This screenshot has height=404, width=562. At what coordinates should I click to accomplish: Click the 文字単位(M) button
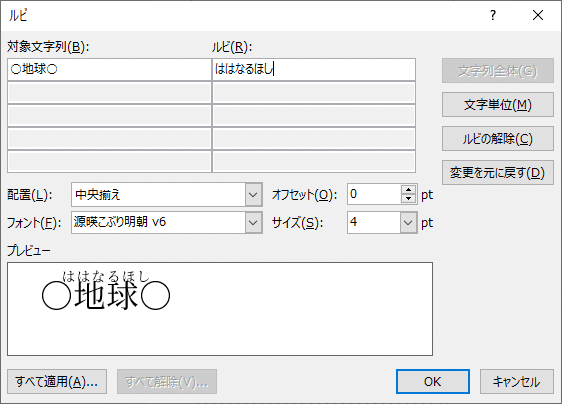pyautogui.click(x=498, y=105)
